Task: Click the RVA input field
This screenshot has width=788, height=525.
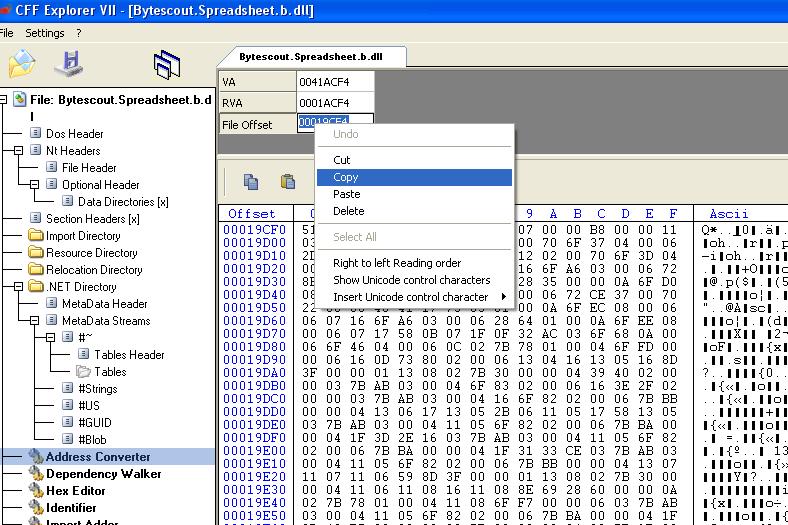Action: point(335,103)
